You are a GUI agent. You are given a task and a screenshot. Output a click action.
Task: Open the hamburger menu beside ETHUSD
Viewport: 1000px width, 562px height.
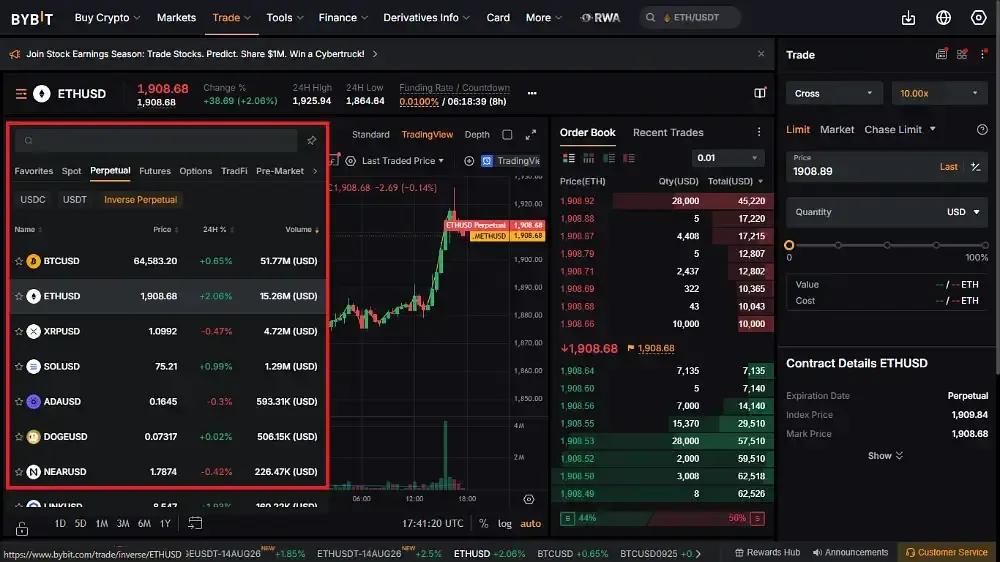21,94
